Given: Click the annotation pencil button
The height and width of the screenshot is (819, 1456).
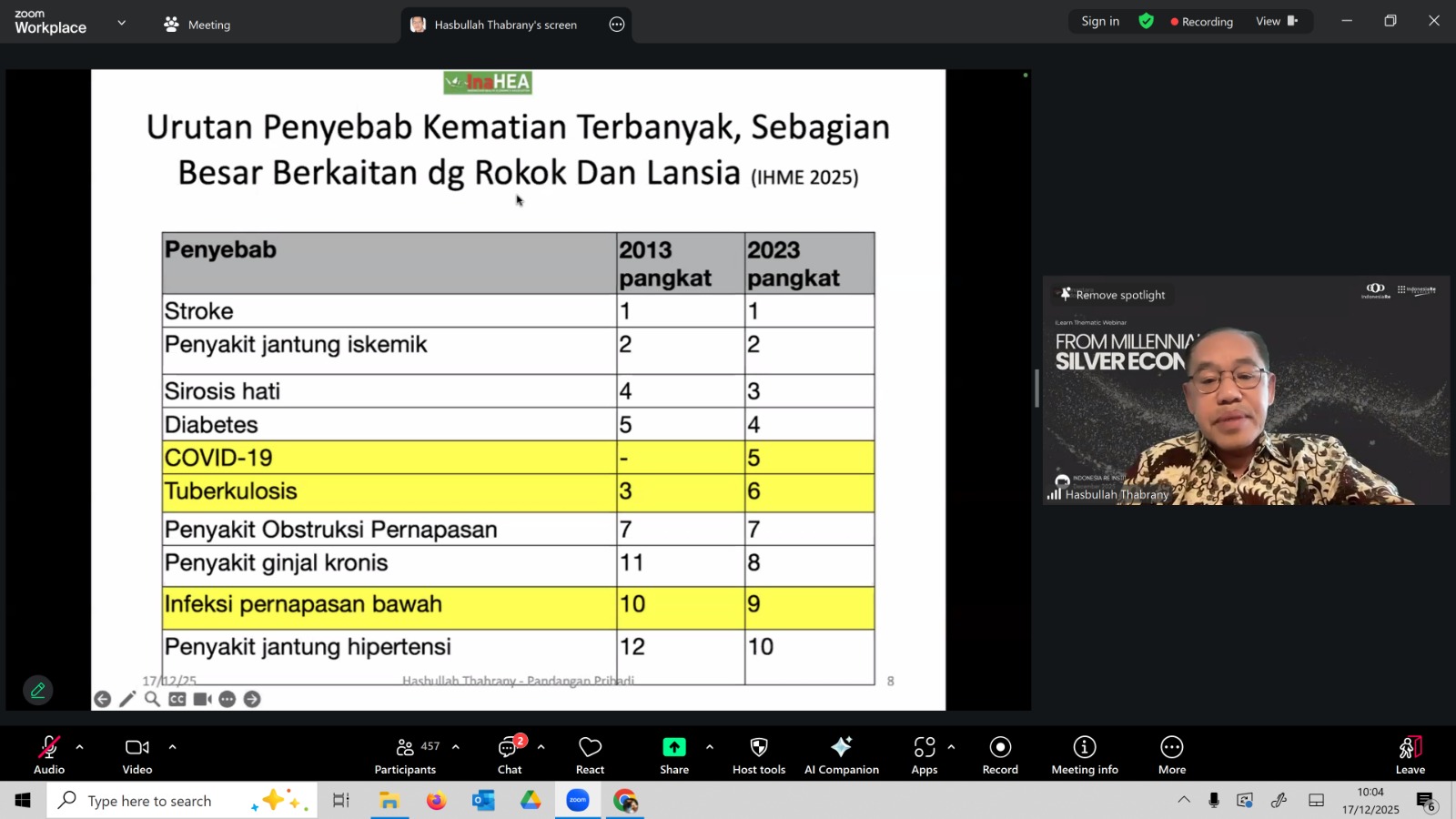Looking at the screenshot, I should (37, 691).
